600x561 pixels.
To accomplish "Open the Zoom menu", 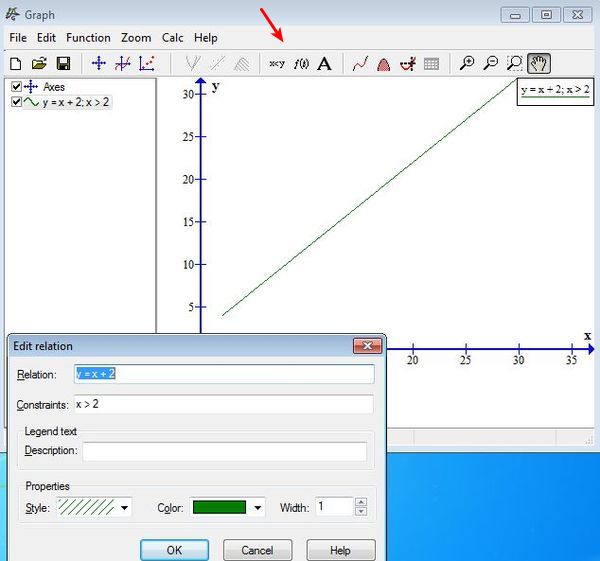I will pos(136,38).
